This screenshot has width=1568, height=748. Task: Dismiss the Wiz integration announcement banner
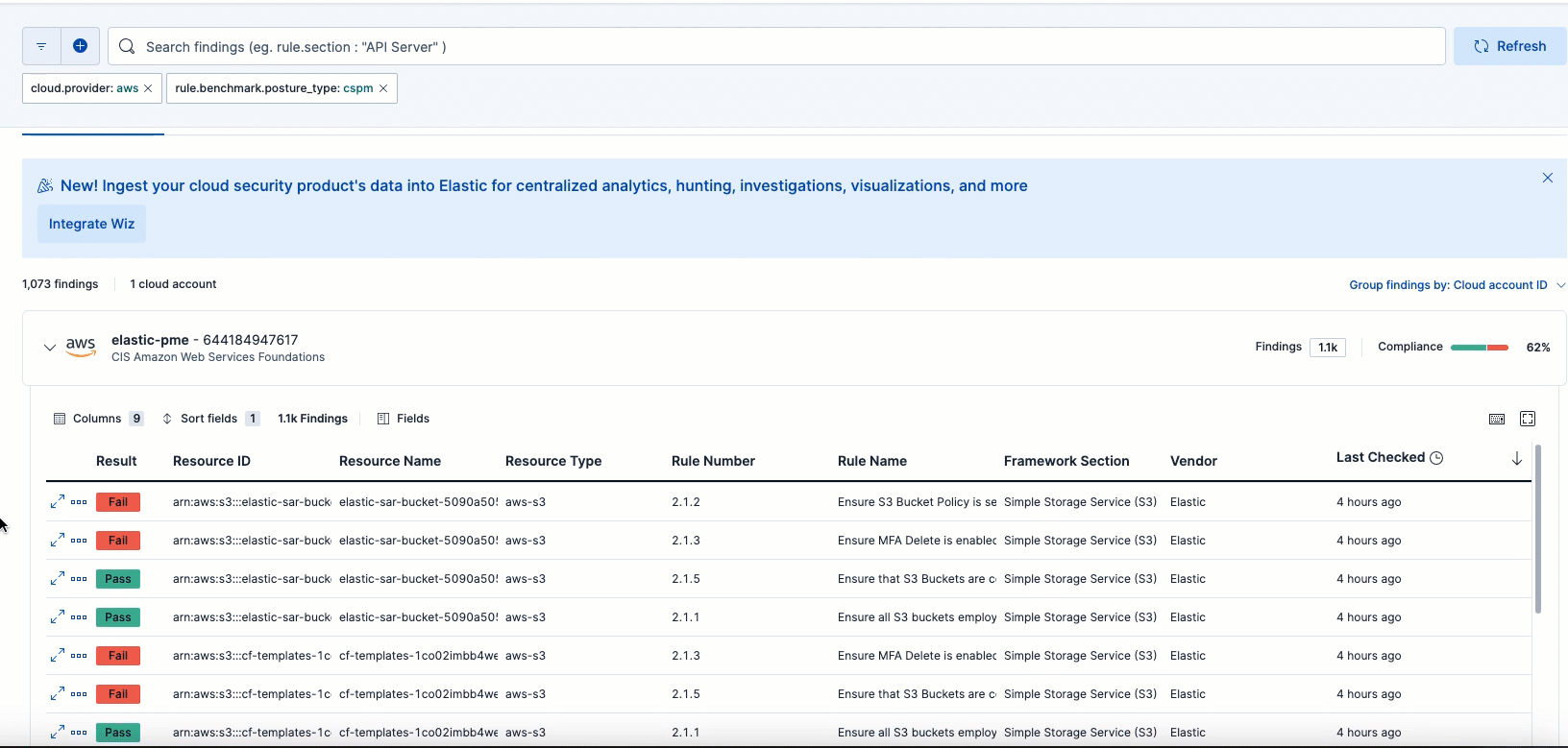[1548, 178]
